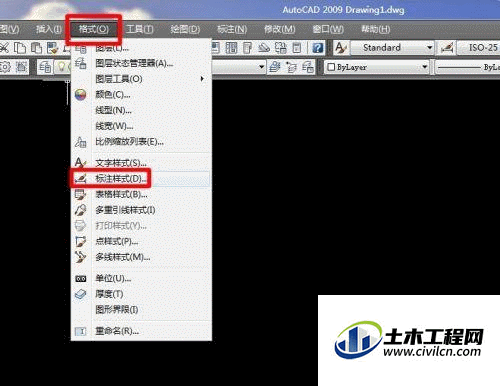Open the Layer Properties Manager icon
Viewport: 500px width, 386px height.
45,67
